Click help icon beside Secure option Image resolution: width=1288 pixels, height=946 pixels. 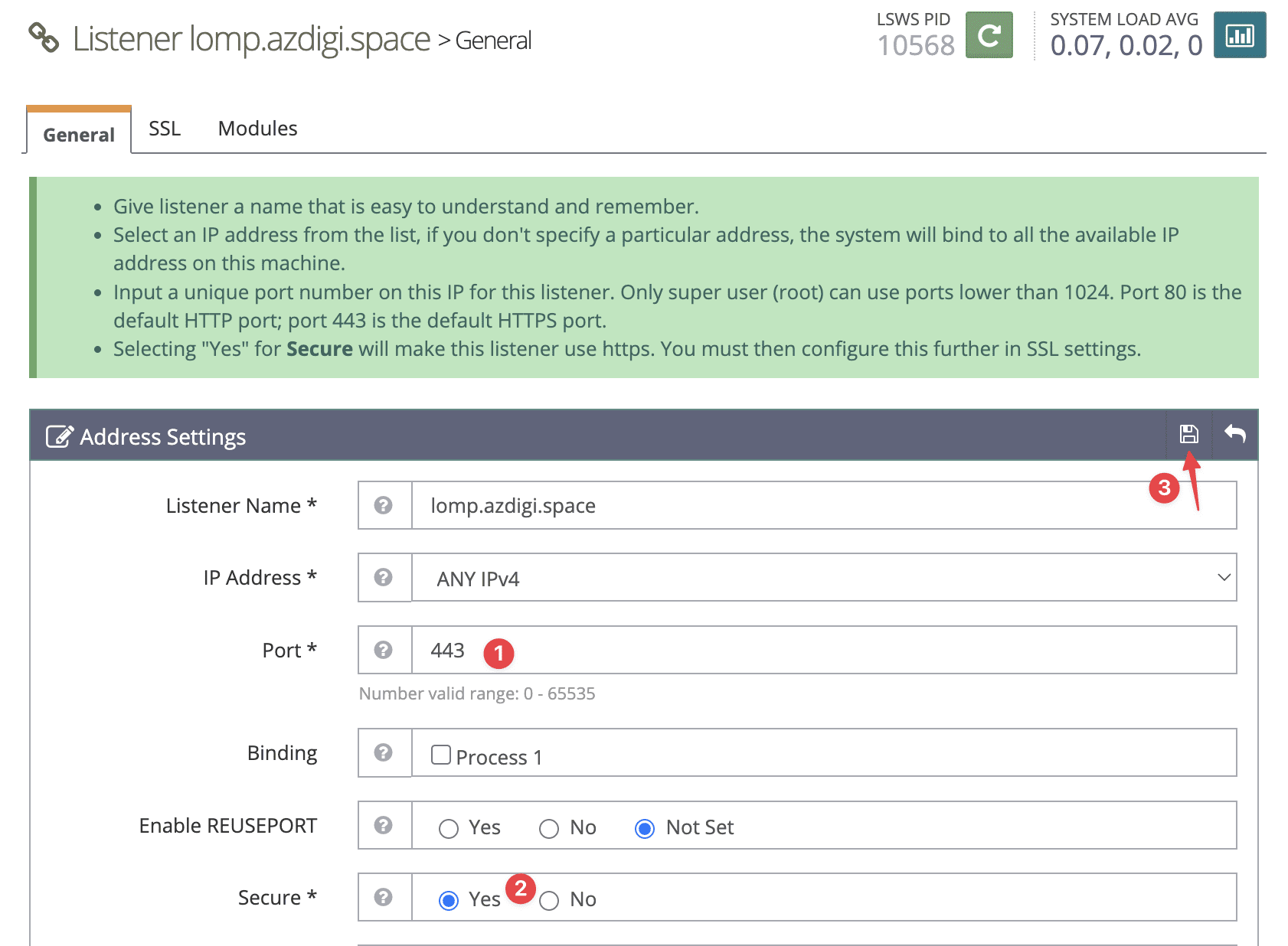[x=384, y=897]
